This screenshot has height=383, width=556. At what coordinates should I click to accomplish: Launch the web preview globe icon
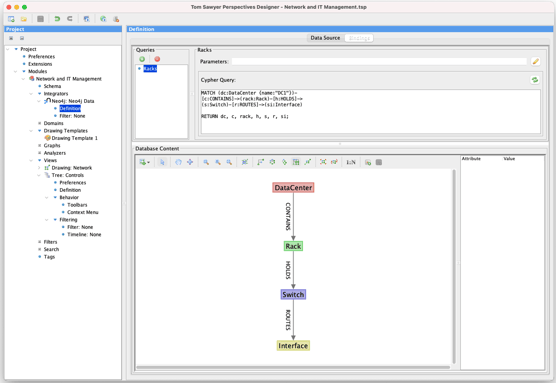pyautogui.click(x=103, y=19)
